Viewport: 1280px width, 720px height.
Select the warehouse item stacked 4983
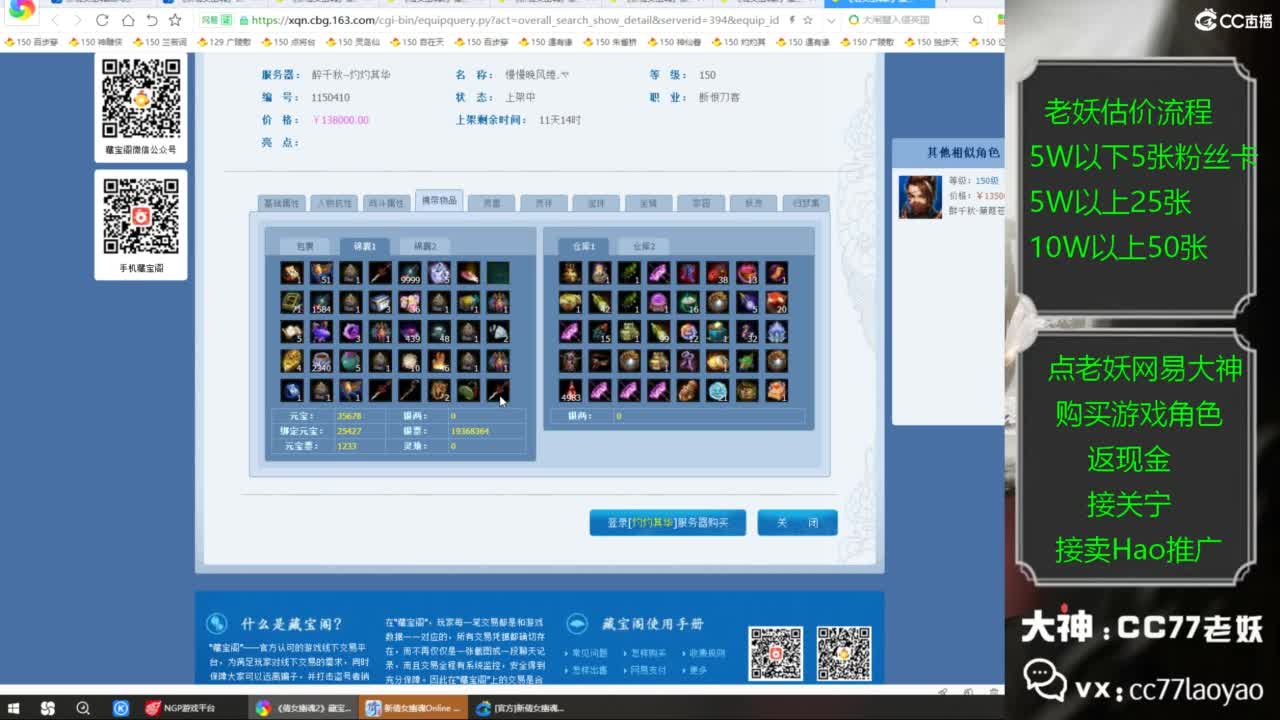(x=570, y=391)
